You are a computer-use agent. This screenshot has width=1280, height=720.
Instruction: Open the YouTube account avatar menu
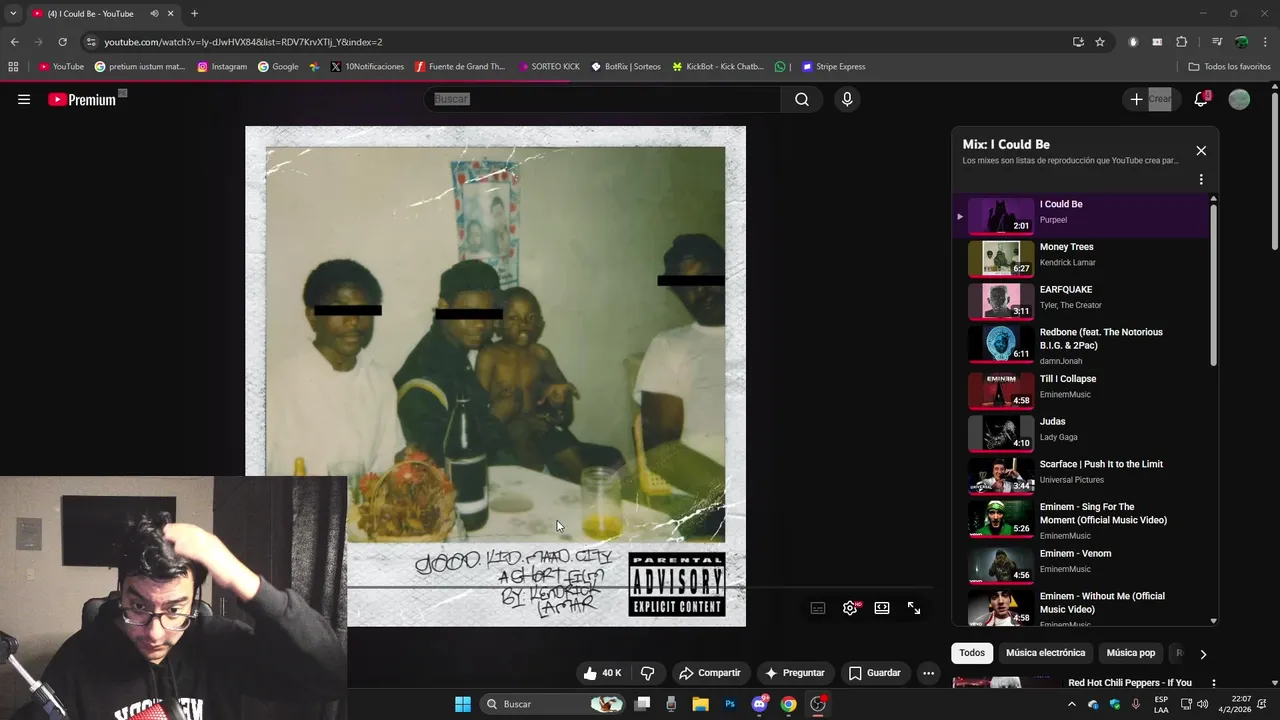click(1239, 99)
